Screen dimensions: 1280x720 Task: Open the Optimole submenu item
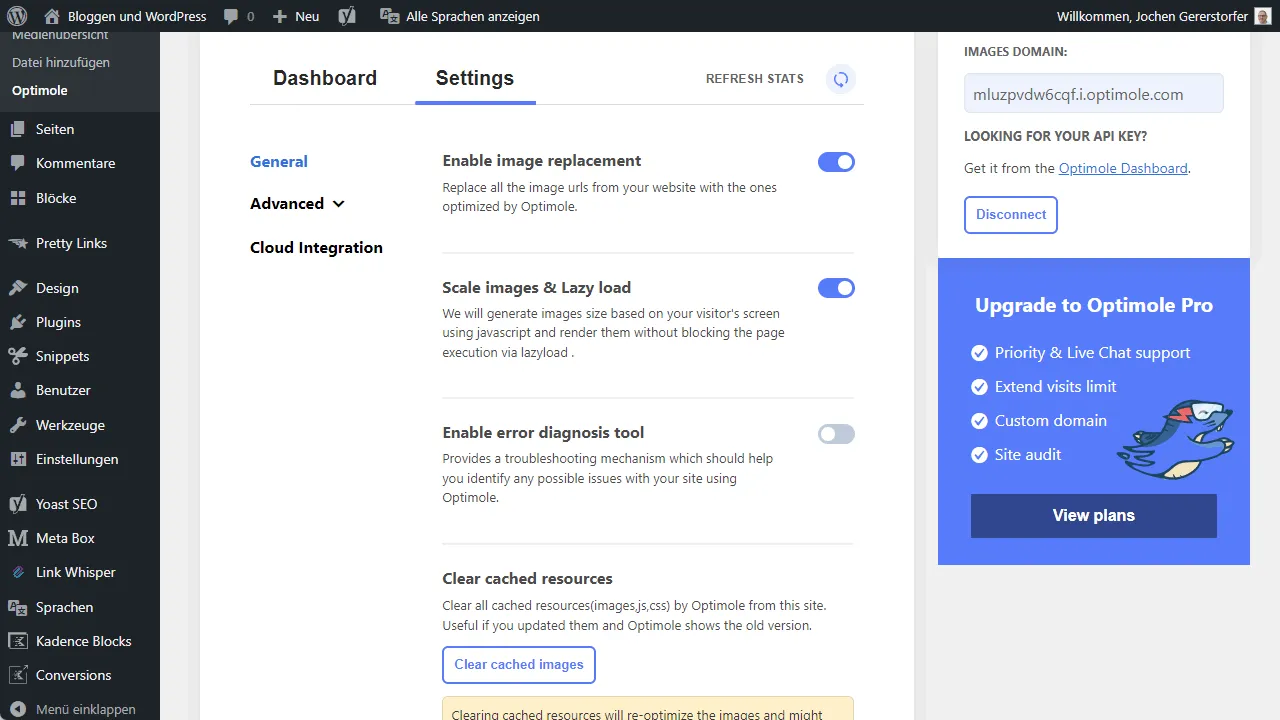coord(40,90)
